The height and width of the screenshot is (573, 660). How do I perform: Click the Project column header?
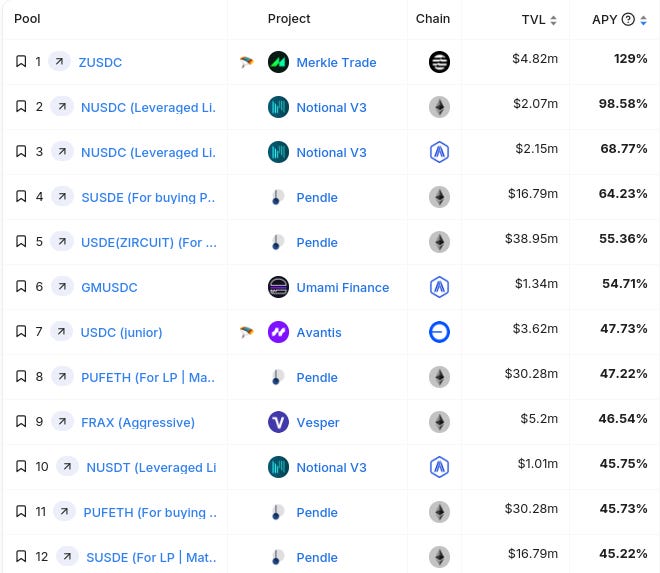(289, 19)
